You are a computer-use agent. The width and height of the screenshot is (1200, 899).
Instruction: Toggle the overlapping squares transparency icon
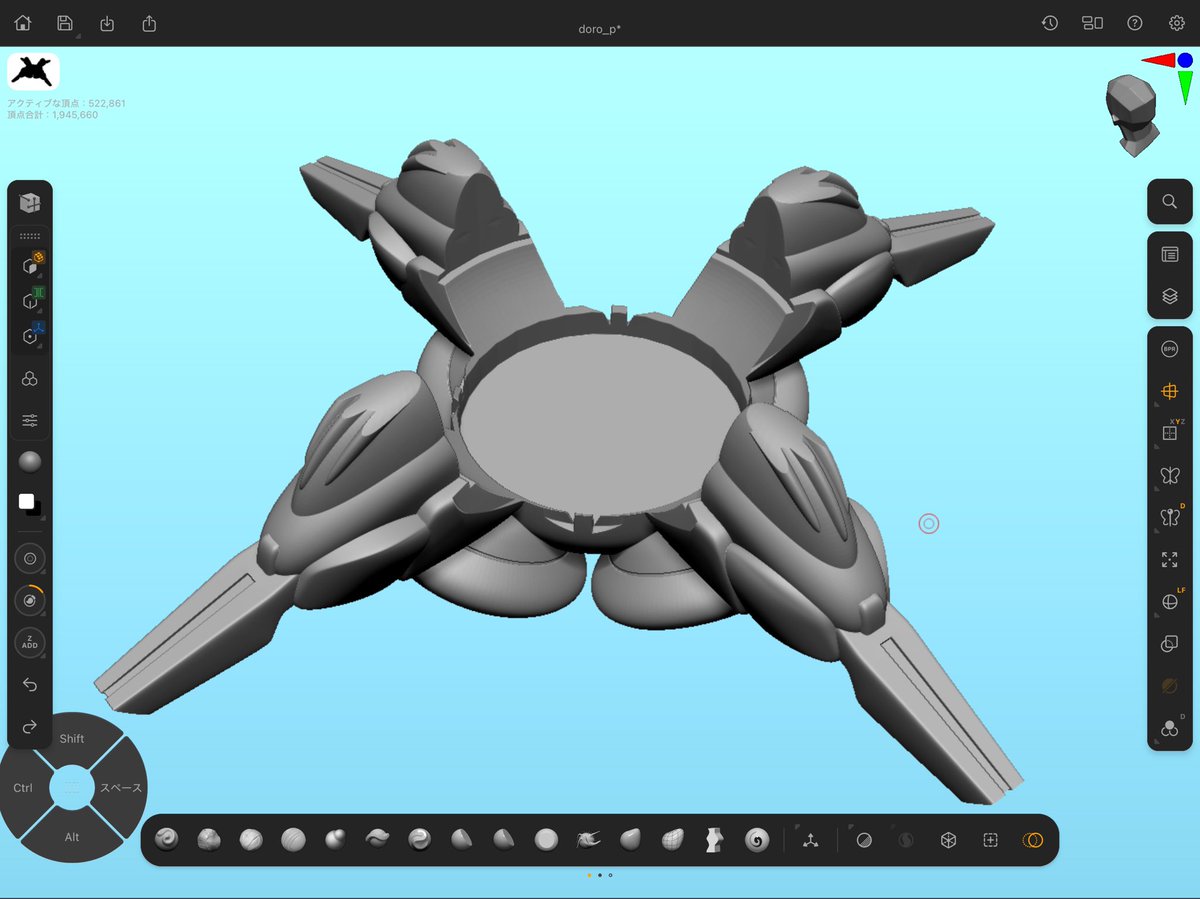click(1169, 644)
